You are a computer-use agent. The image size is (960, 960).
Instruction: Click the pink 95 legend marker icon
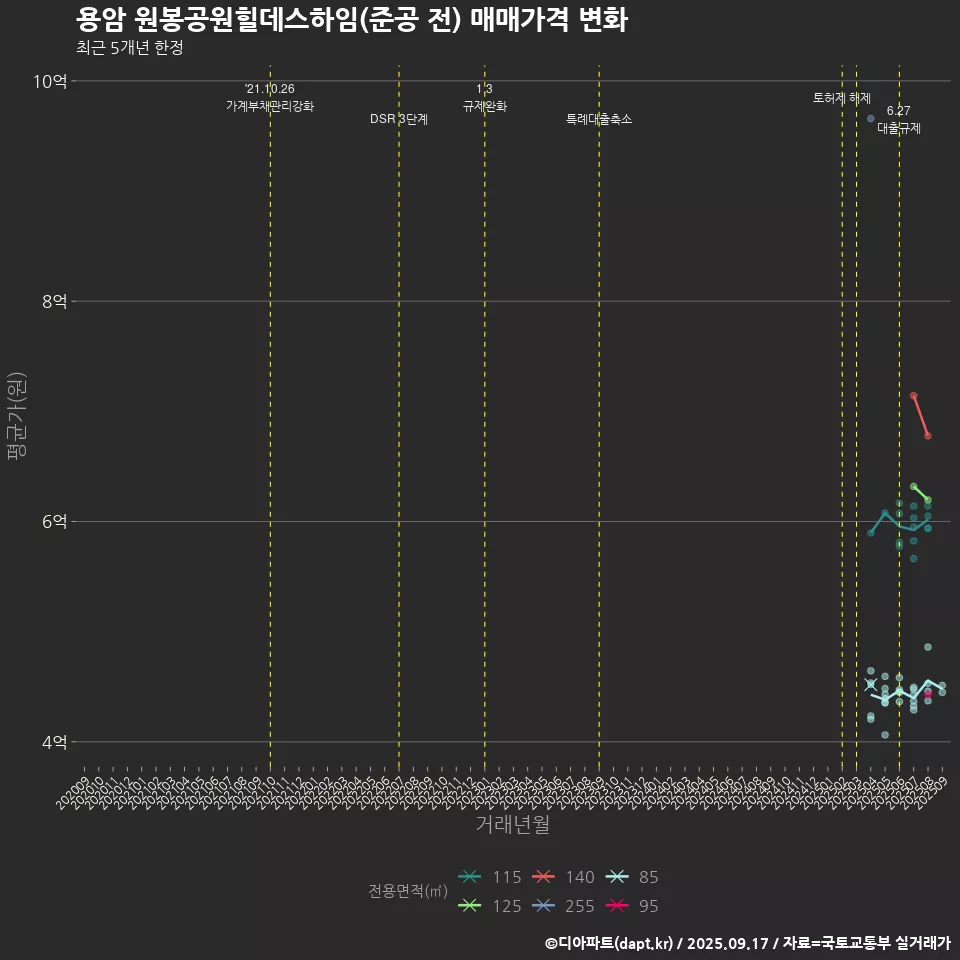pyautogui.click(x=617, y=906)
